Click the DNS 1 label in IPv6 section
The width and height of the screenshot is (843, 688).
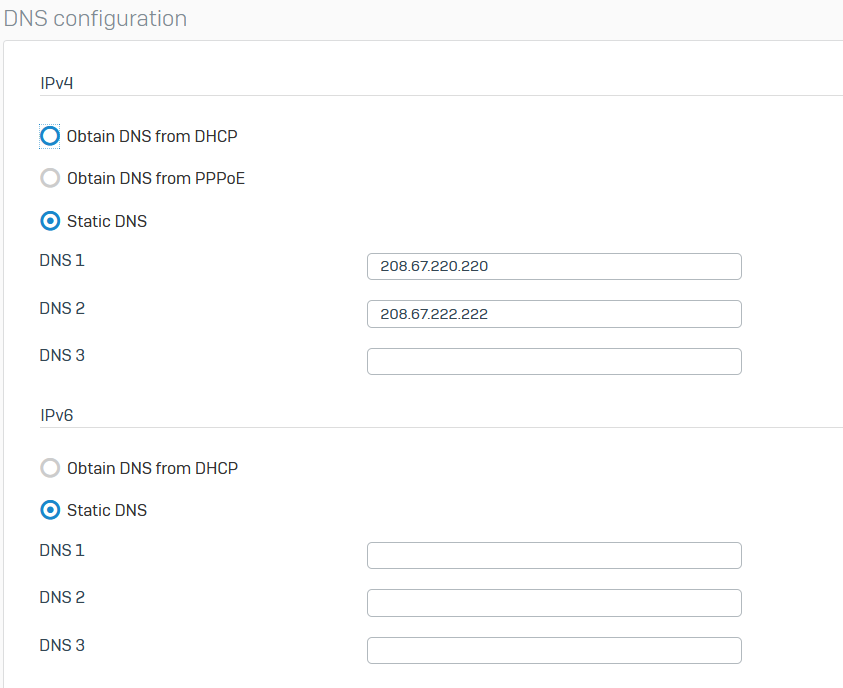[x=62, y=550]
